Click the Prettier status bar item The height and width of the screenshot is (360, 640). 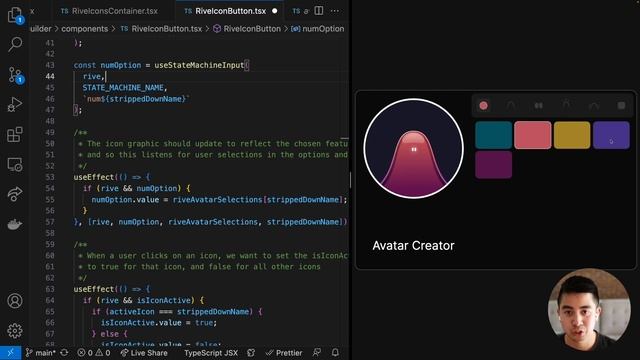(284, 353)
